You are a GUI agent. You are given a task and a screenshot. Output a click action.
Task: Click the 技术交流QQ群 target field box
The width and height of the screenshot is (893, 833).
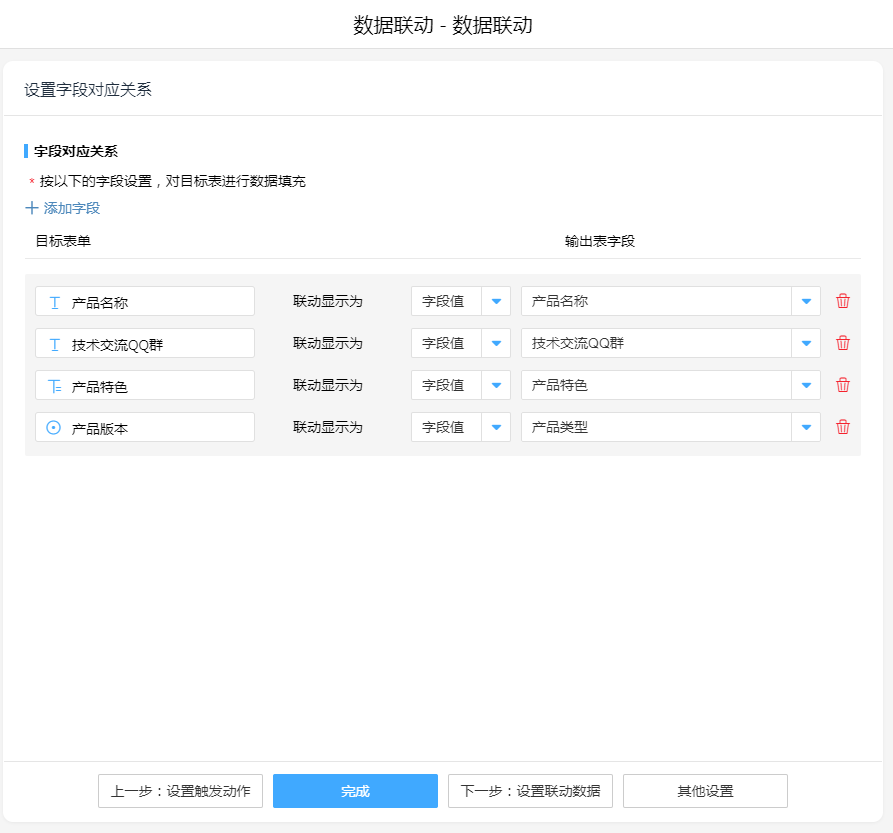(145, 343)
